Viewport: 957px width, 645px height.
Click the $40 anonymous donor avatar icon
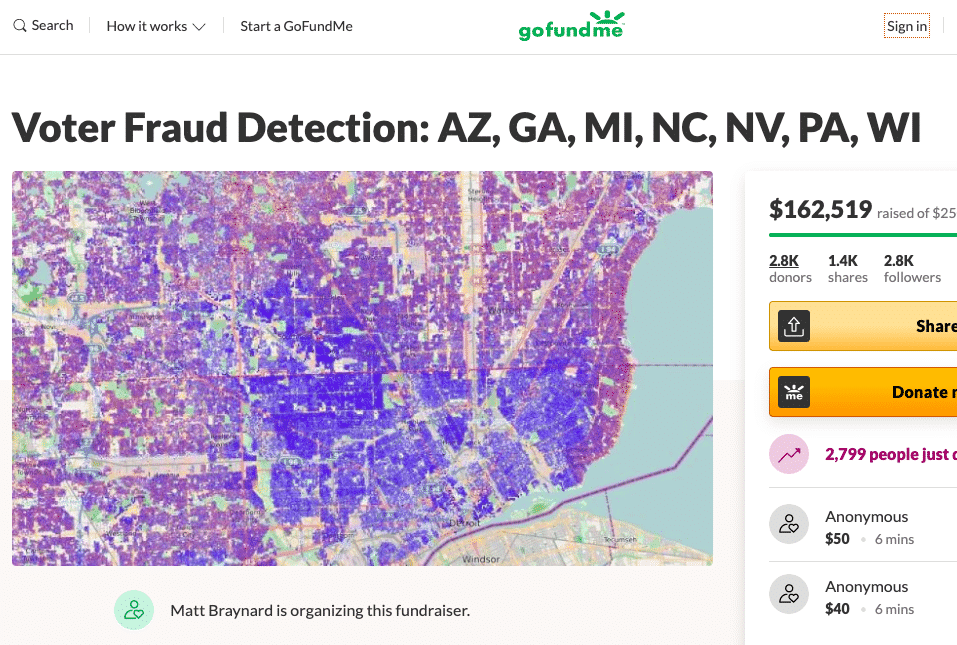pyautogui.click(x=789, y=594)
